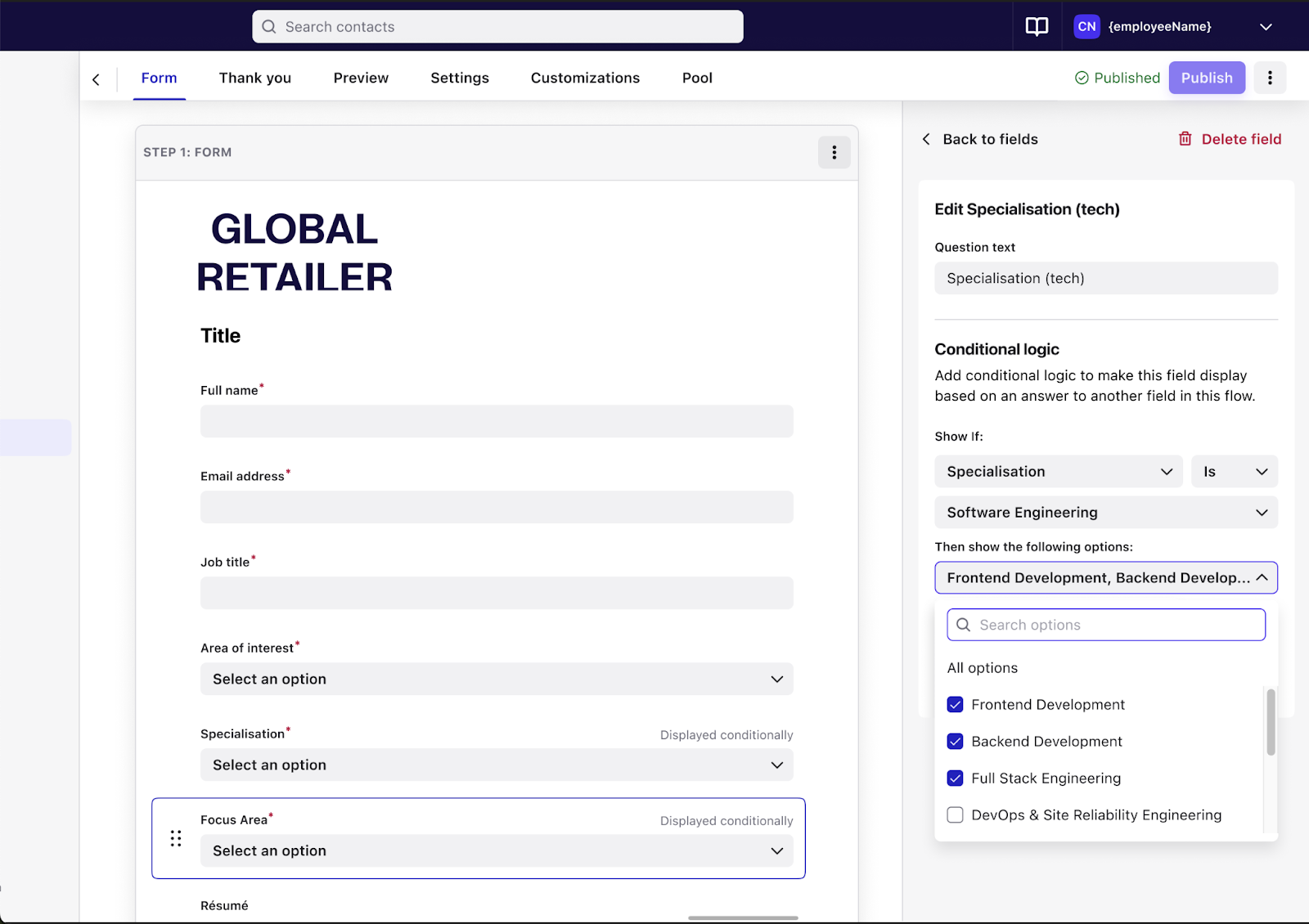Click the form Title heading
The height and width of the screenshot is (924, 1309).
[x=221, y=336]
